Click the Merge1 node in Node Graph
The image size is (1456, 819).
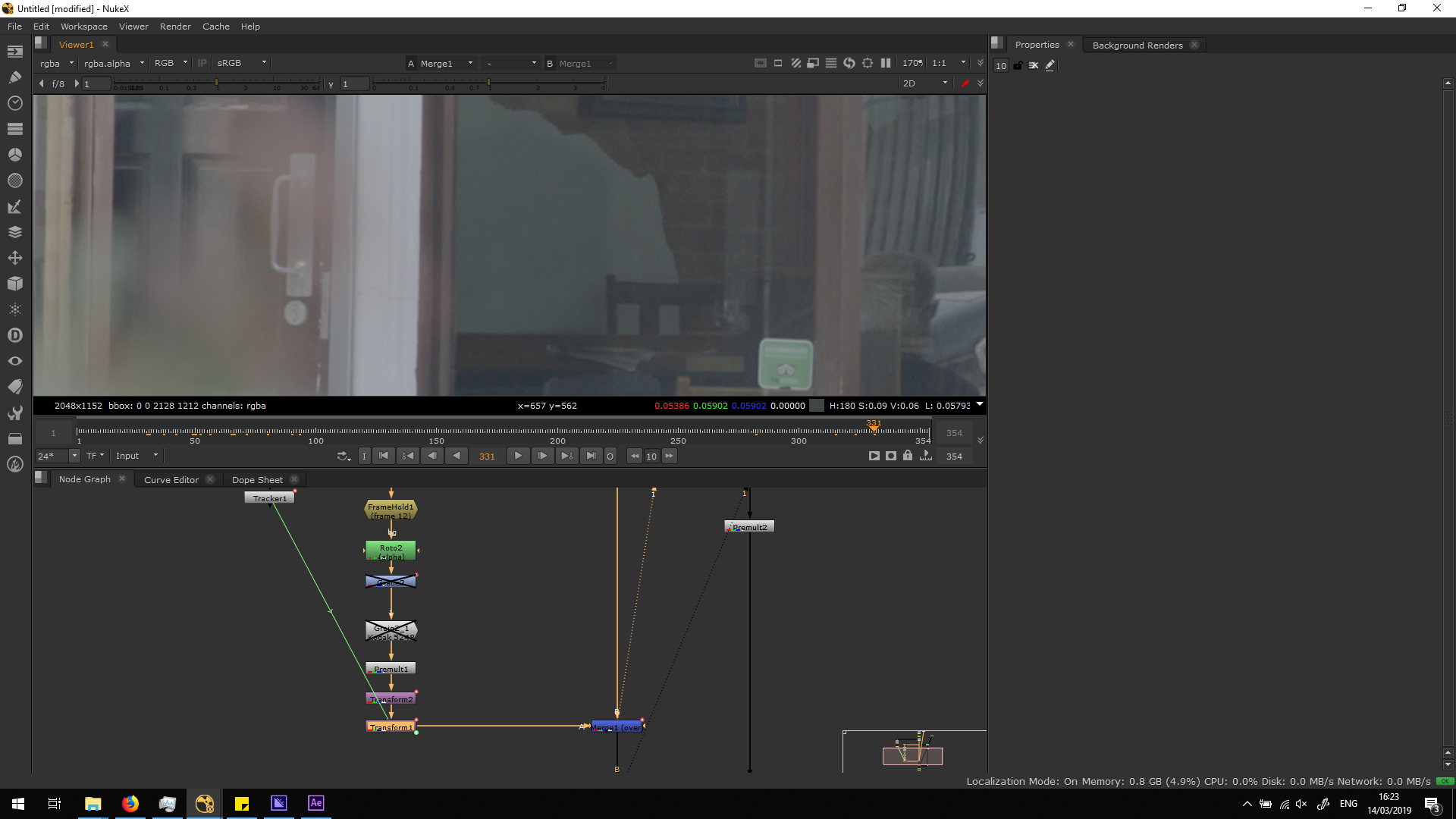pos(617,726)
